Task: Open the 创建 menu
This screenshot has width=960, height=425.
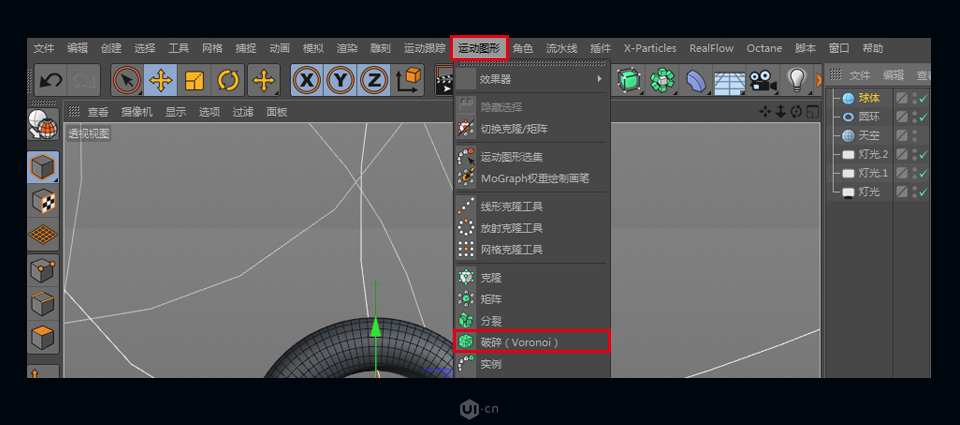Action: [x=111, y=48]
